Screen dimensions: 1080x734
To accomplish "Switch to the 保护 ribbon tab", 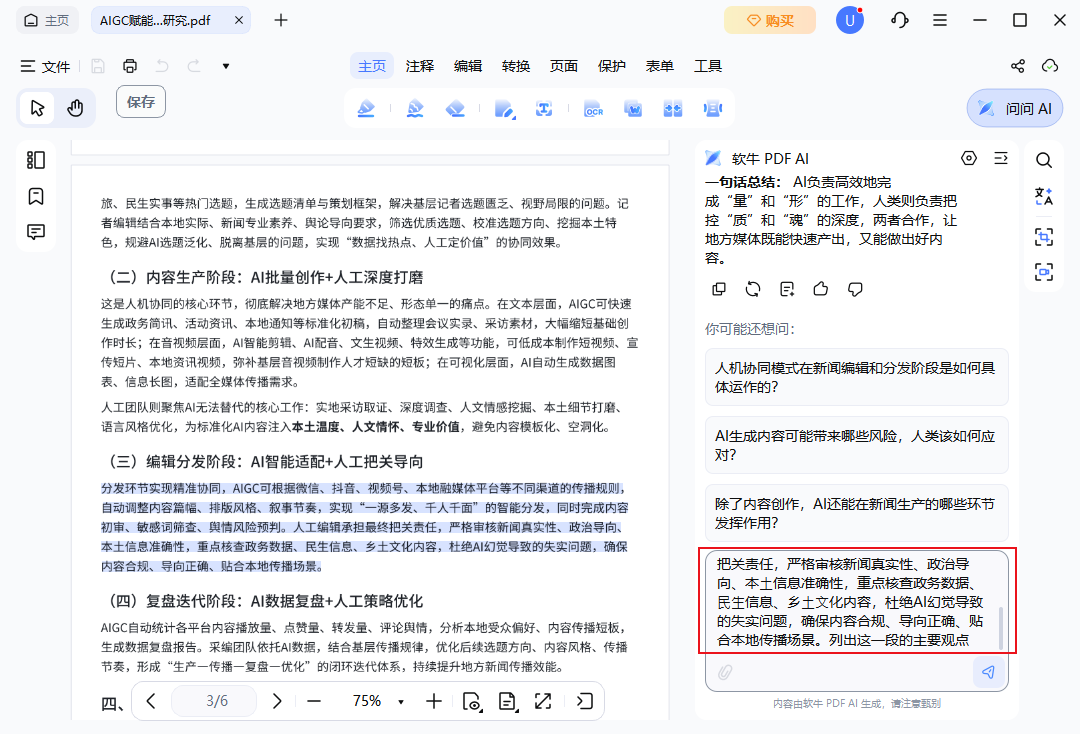I will 612,66.
